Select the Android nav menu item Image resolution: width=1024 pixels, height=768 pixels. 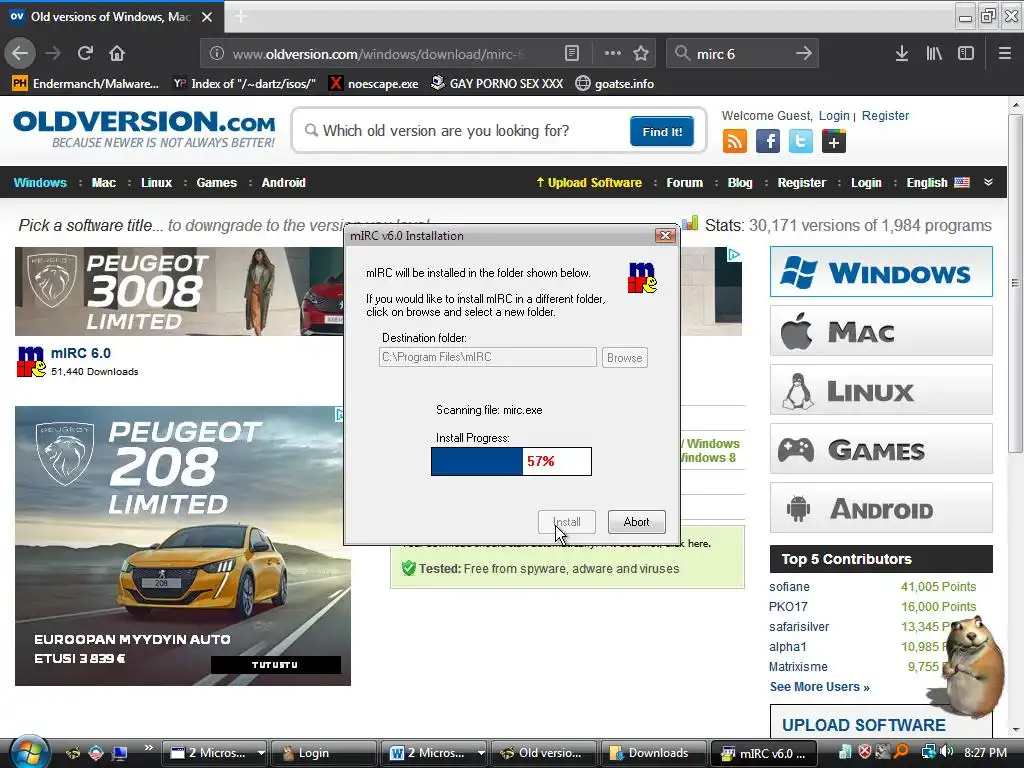[x=283, y=183]
